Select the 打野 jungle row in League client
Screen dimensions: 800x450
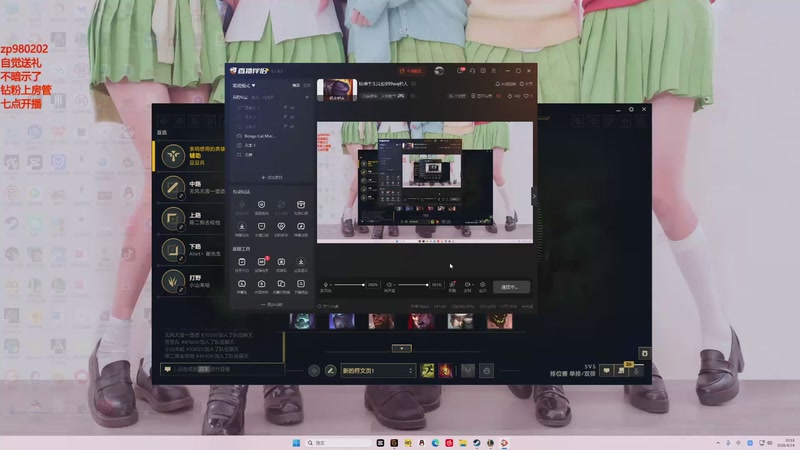[189, 281]
